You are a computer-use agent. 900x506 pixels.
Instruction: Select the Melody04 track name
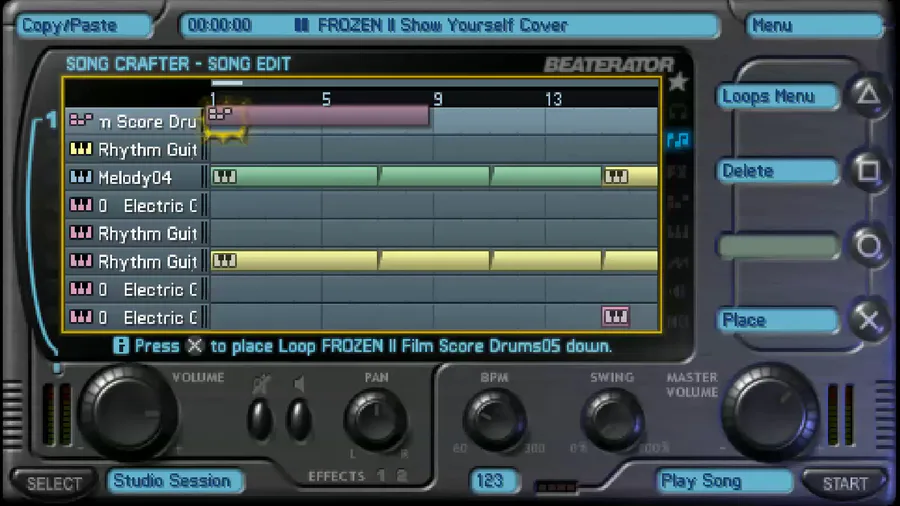[135, 177]
